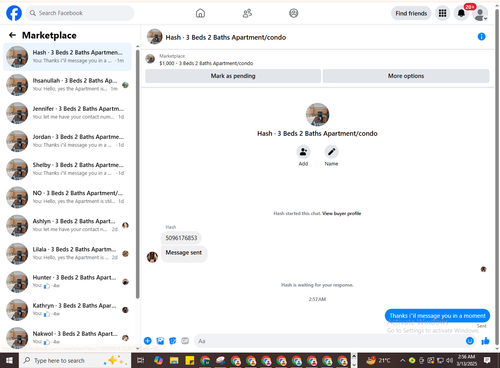Open the Windows Start menu

pos(9,360)
